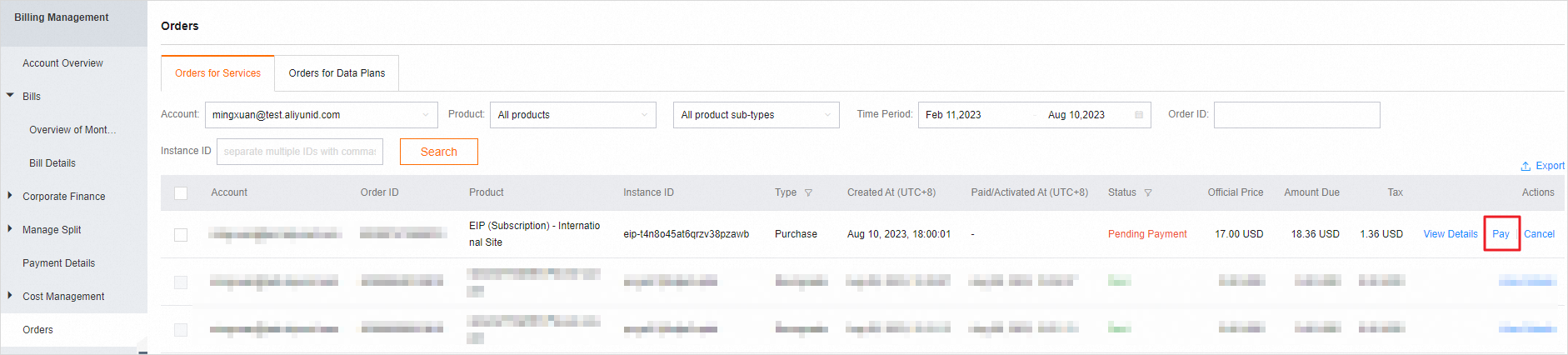Image resolution: width=1568 pixels, height=355 pixels.
Task: Click Pay for the pending order
Action: [1501, 234]
